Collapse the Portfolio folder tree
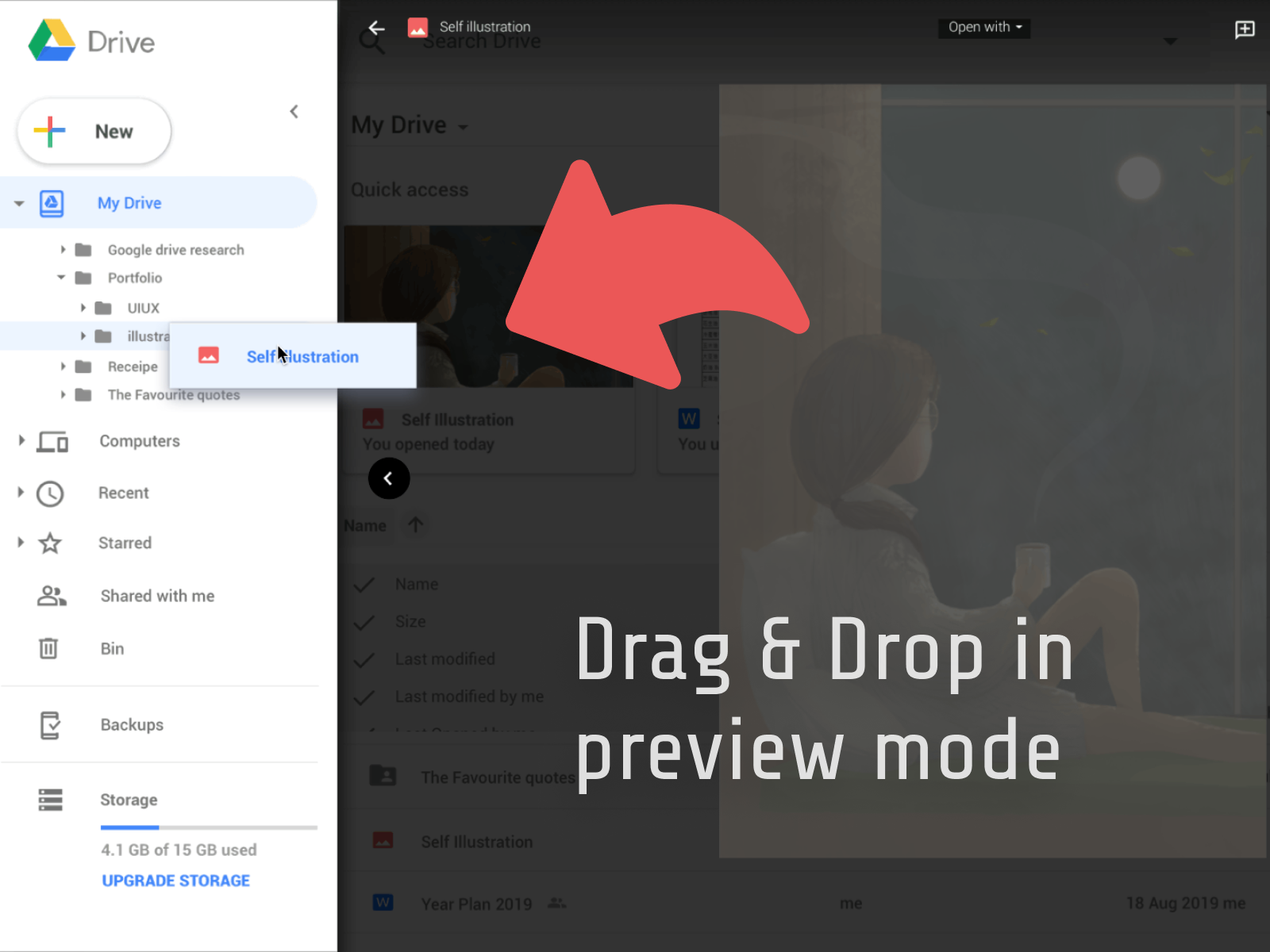The width and height of the screenshot is (1270, 952). pos(61,278)
